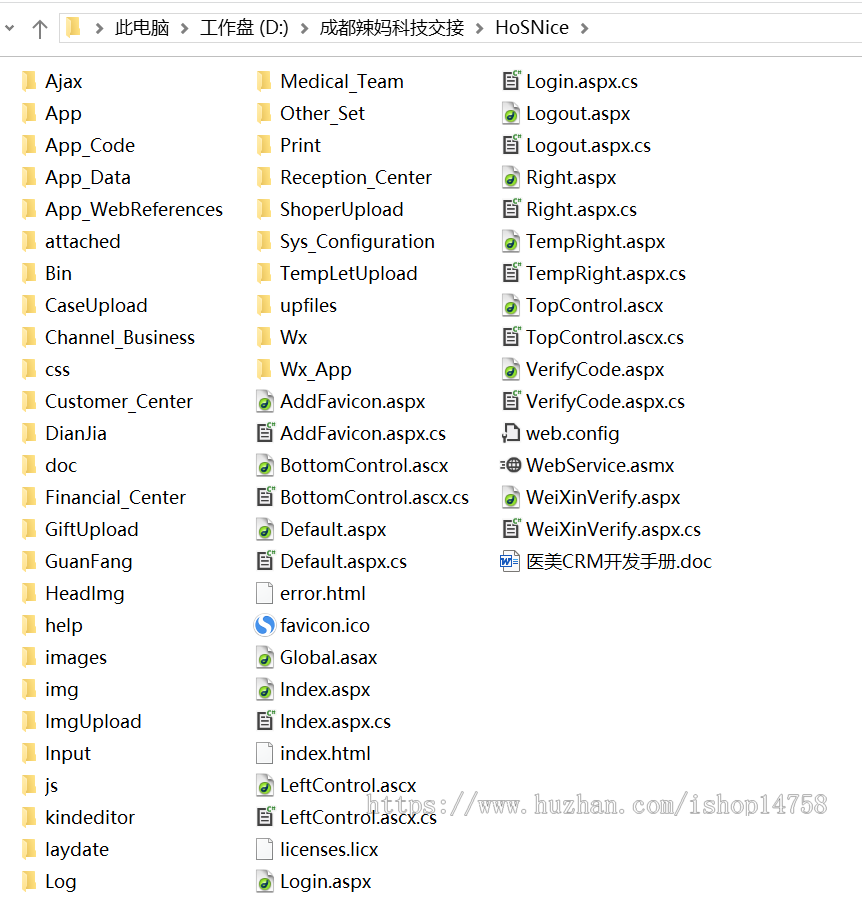Image resolution: width=862 pixels, height=910 pixels.
Task: Select the Global.asax file icon
Action: point(265,658)
